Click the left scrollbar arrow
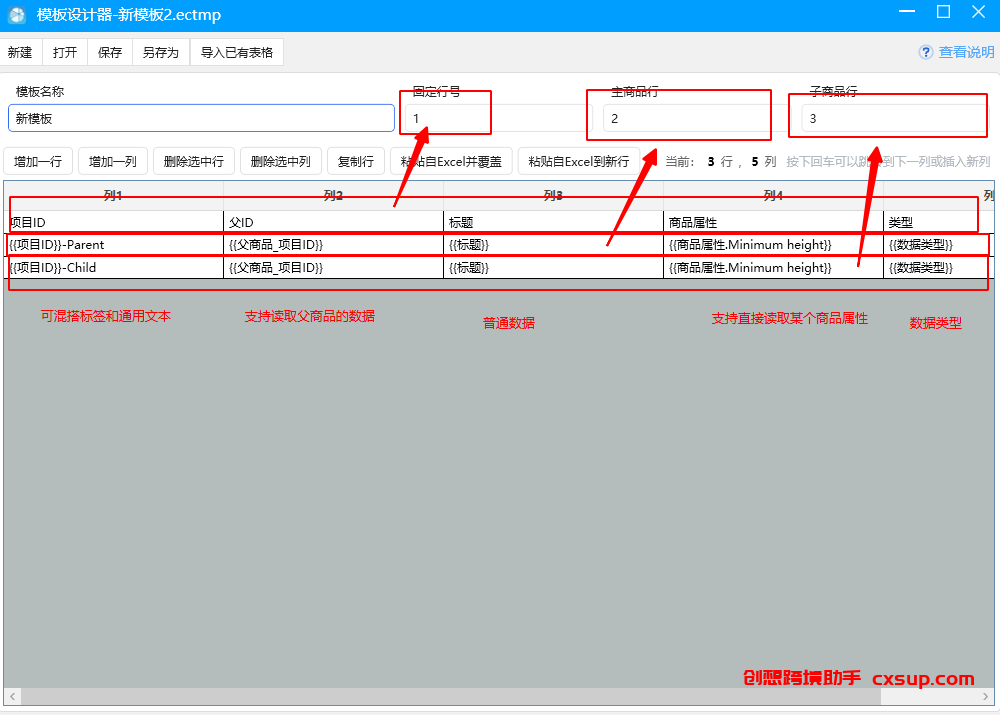The height and width of the screenshot is (715, 1000). tap(13, 697)
